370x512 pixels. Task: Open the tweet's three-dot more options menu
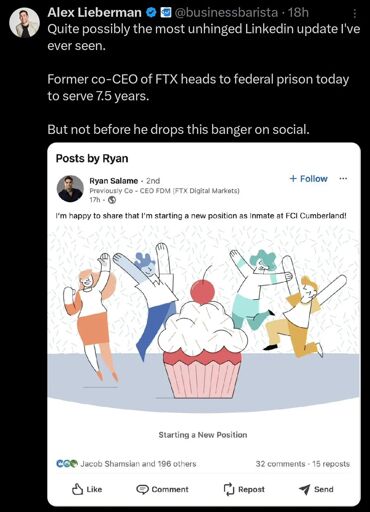coord(355,13)
